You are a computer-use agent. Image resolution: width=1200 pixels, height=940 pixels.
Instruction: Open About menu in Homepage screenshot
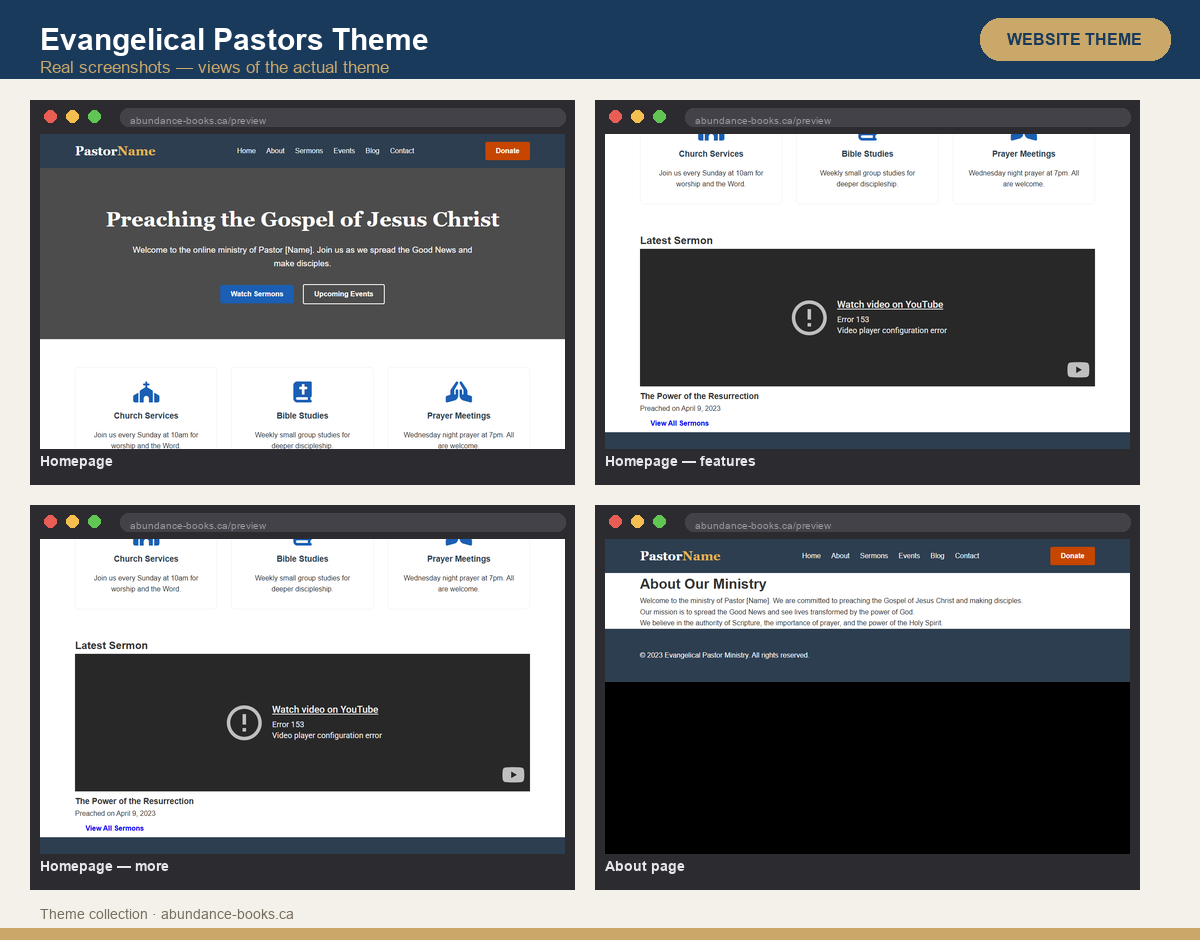point(275,151)
